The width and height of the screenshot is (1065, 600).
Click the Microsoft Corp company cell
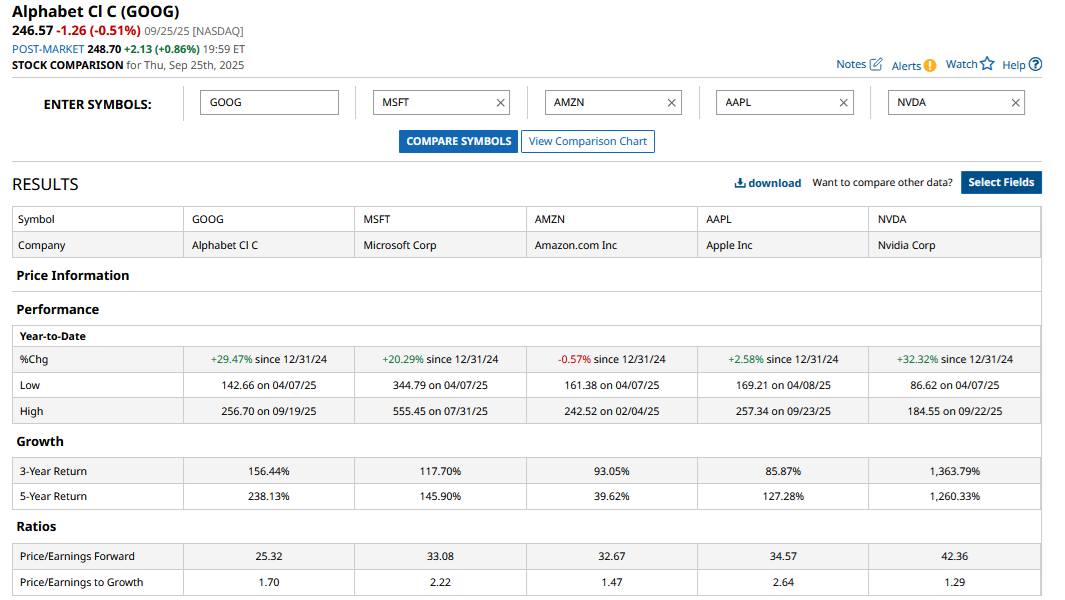[x=440, y=245]
